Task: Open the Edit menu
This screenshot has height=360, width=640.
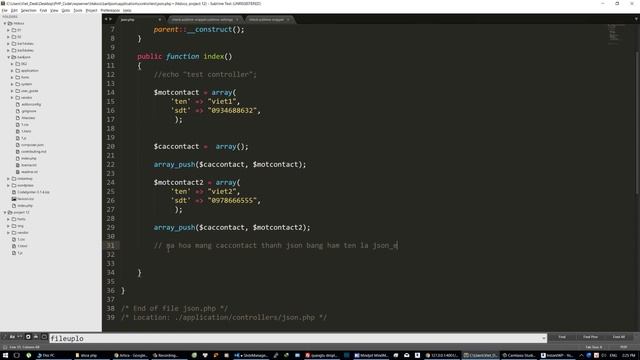Action: [14, 10]
